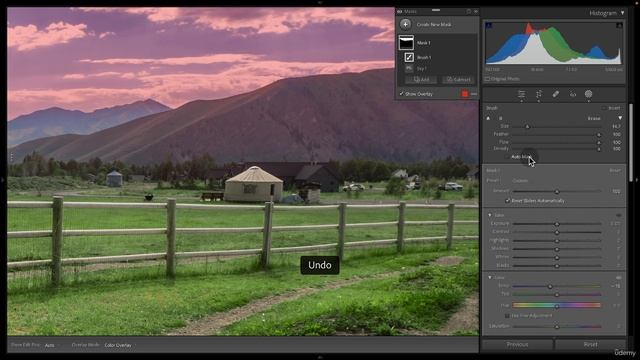The width and height of the screenshot is (640, 360).
Task: Expand left panel with edge arrow
Action: point(3,180)
